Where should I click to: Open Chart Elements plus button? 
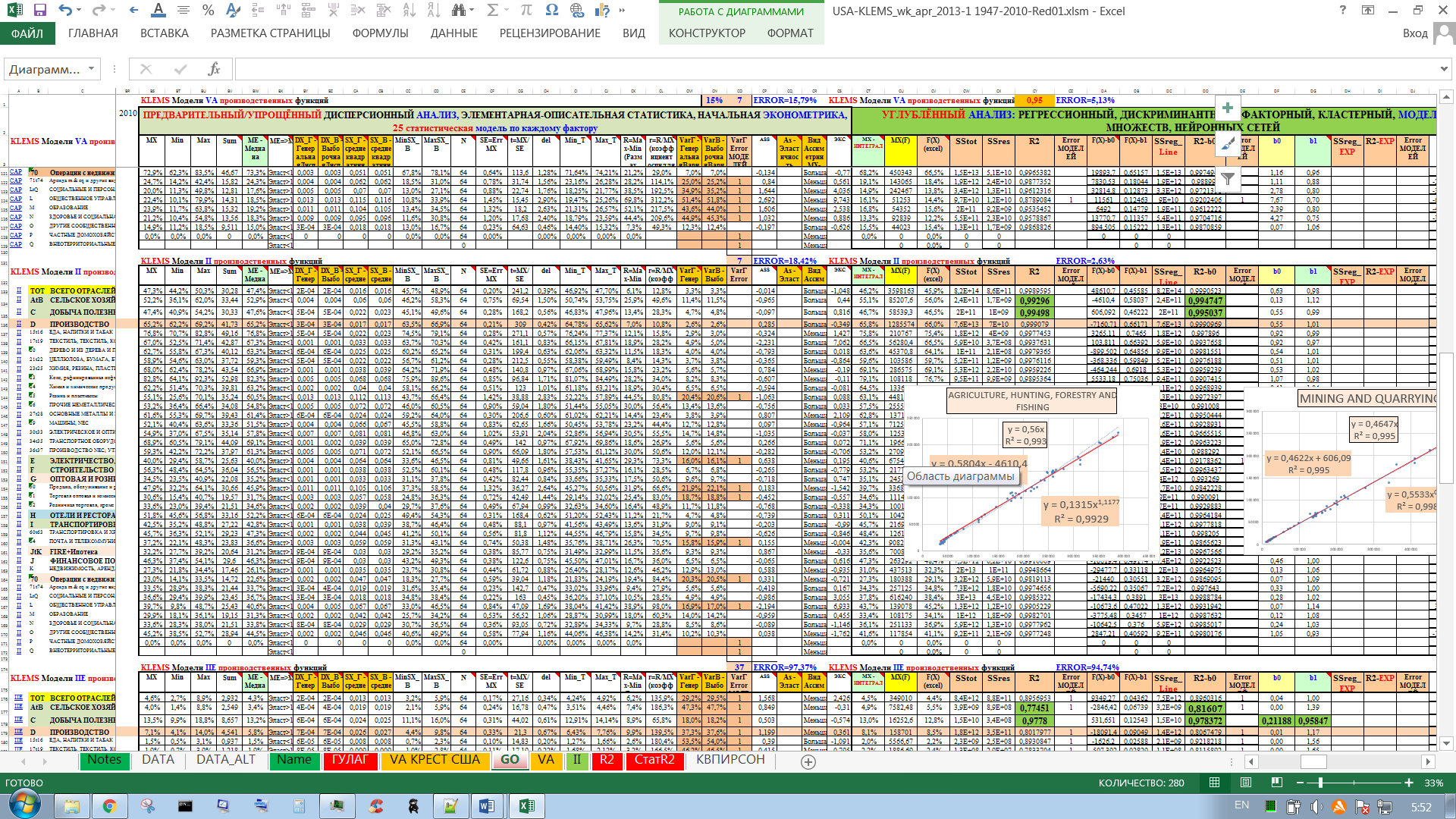point(1227,108)
